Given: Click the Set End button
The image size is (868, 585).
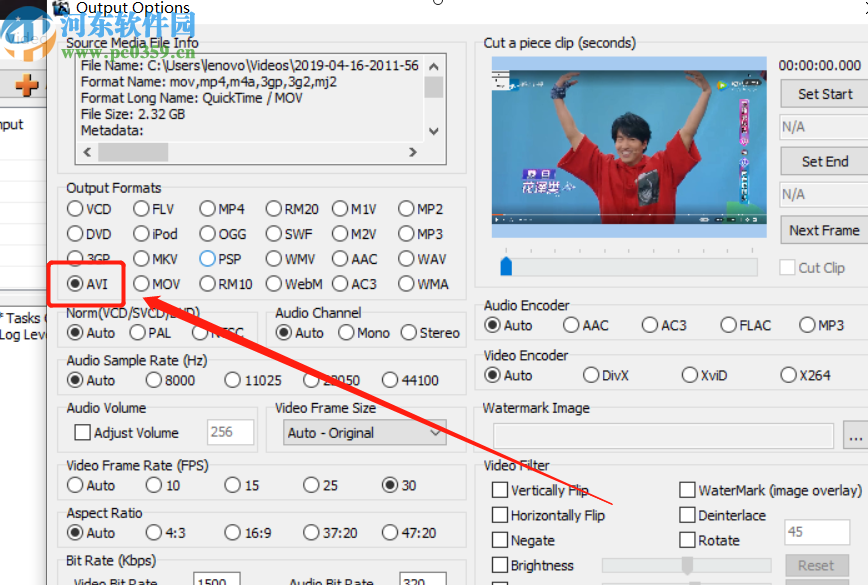Looking at the screenshot, I should tap(824, 162).
